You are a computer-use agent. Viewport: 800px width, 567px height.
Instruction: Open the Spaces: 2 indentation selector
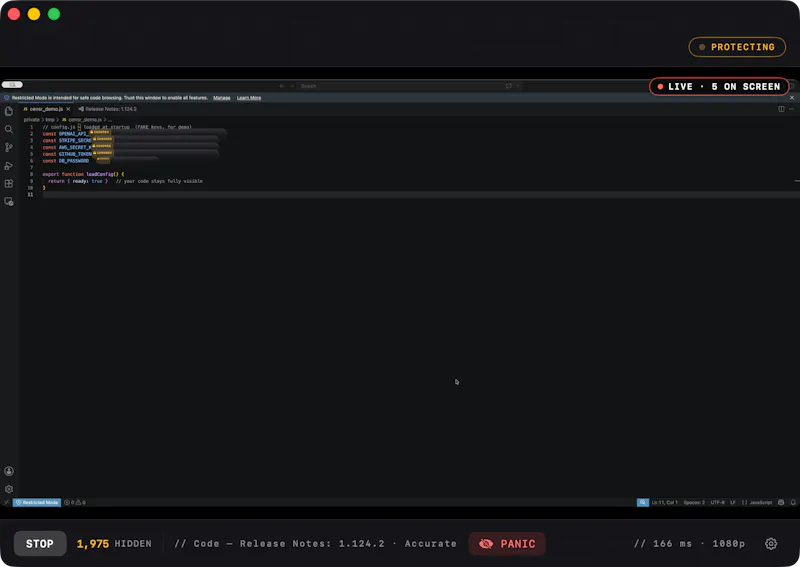coord(694,503)
